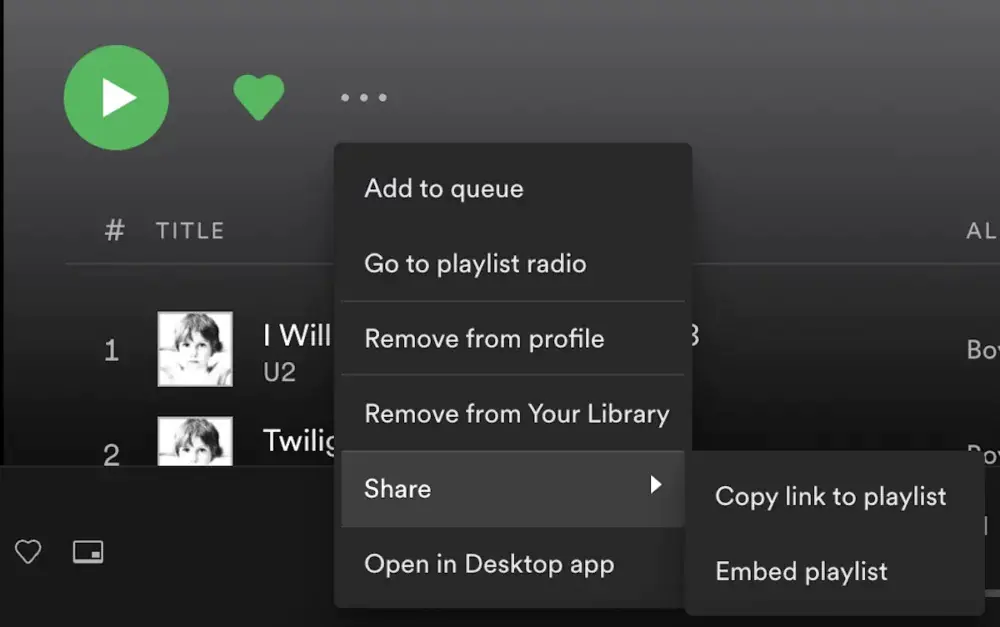The height and width of the screenshot is (627, 1000).
Task: Click the TITLE column header
Action: (x=189, y=230)
